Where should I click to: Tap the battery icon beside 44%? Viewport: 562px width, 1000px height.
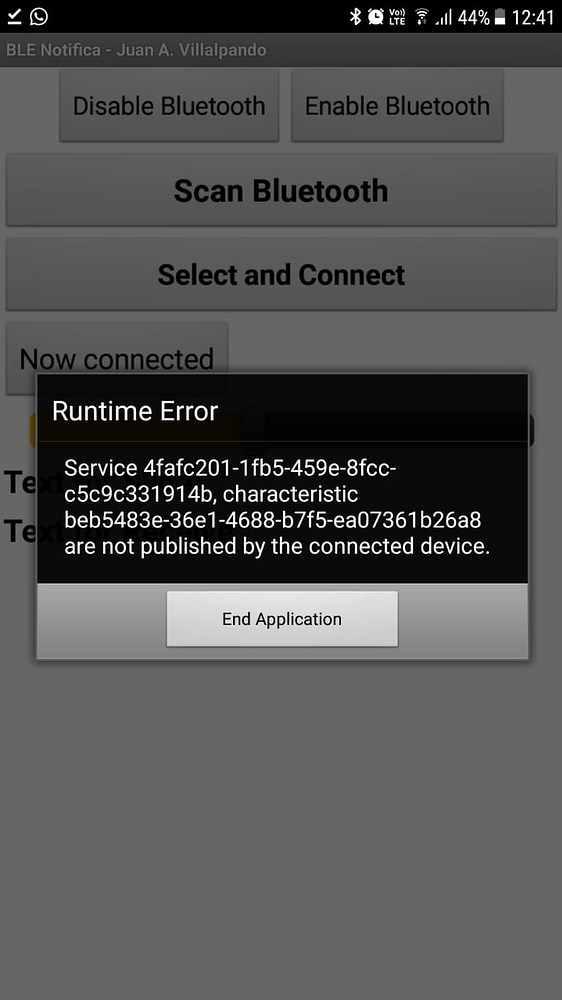tap(500, 17)
